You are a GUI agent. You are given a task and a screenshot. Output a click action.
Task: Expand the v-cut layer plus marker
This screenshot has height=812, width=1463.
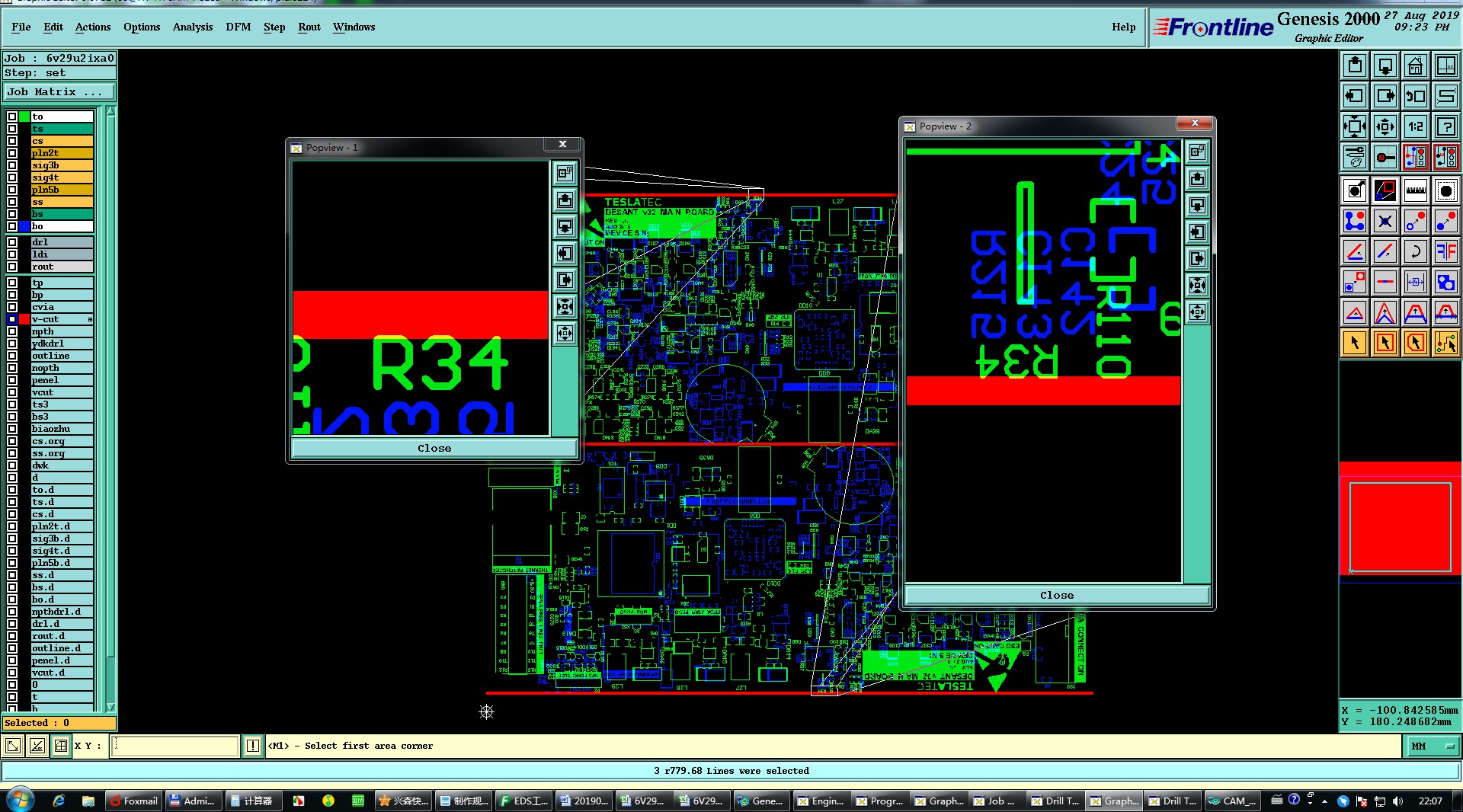tap(90, 319)
